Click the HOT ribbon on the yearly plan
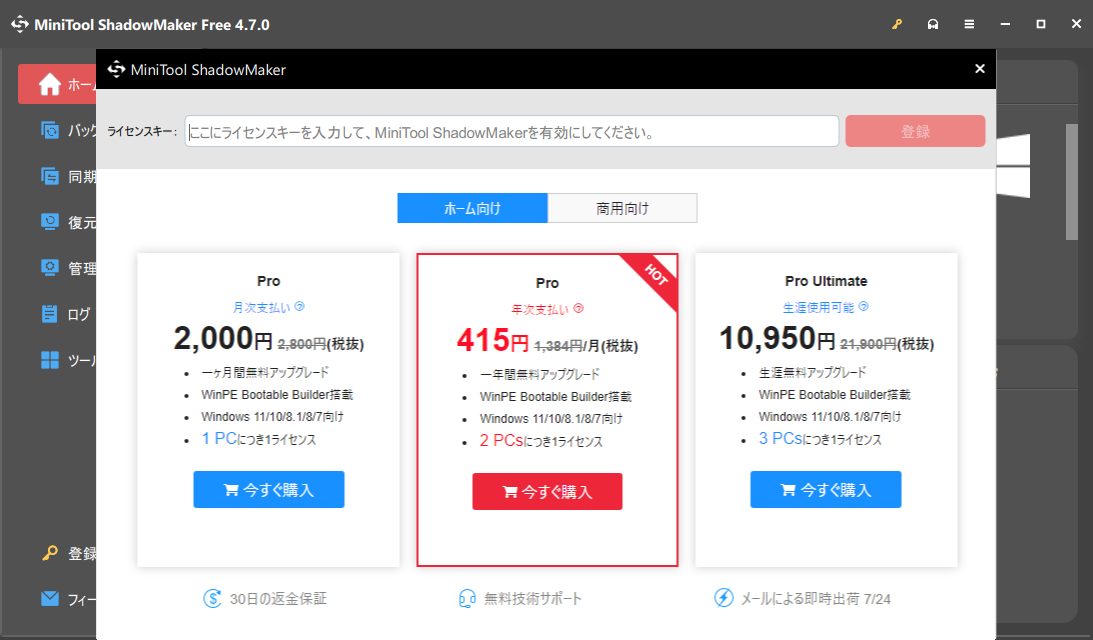The height and width of the screenshot is (640, 1093). tap(655, 275)
